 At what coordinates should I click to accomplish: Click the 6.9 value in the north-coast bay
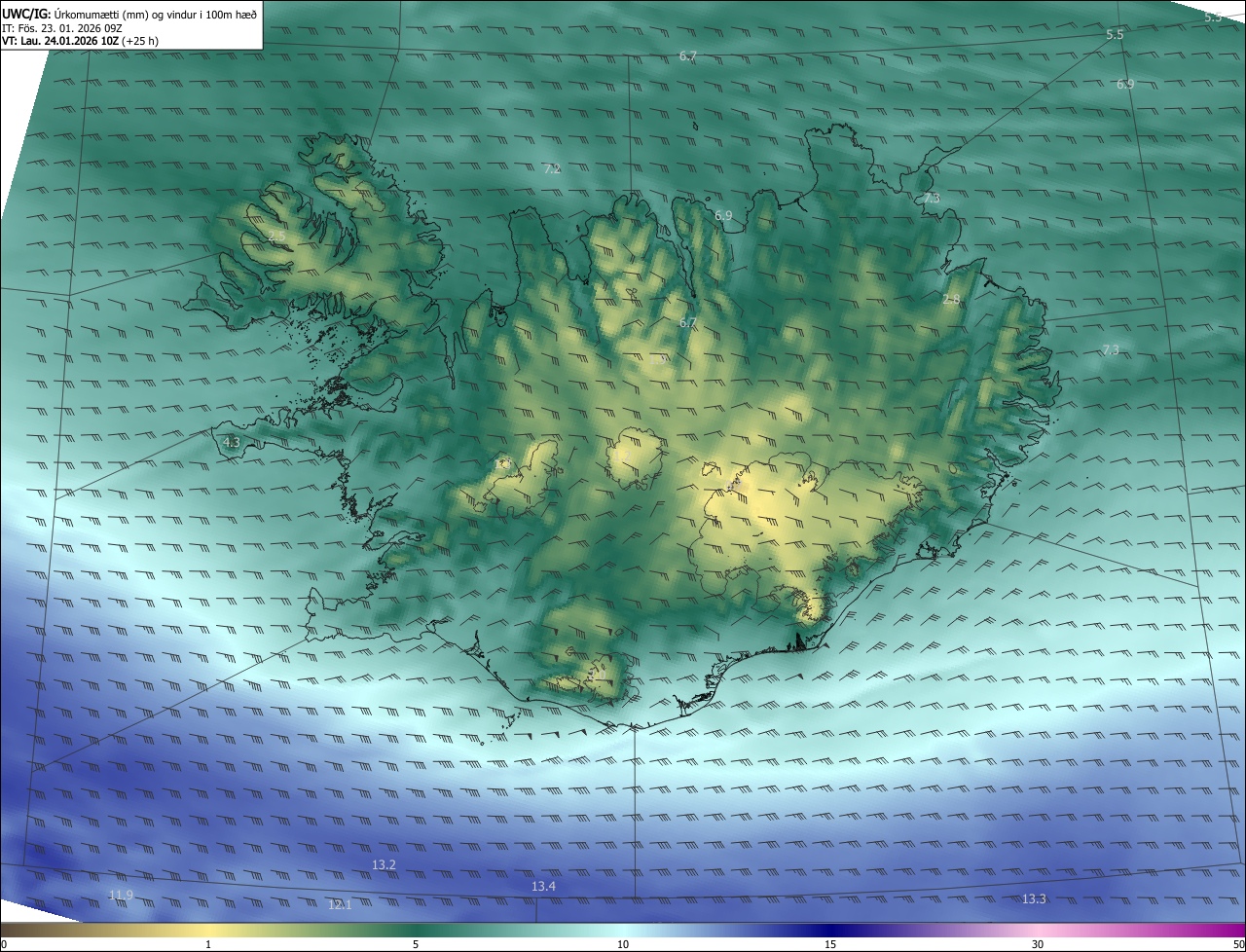pyautogui.click(x=722, y=216)
